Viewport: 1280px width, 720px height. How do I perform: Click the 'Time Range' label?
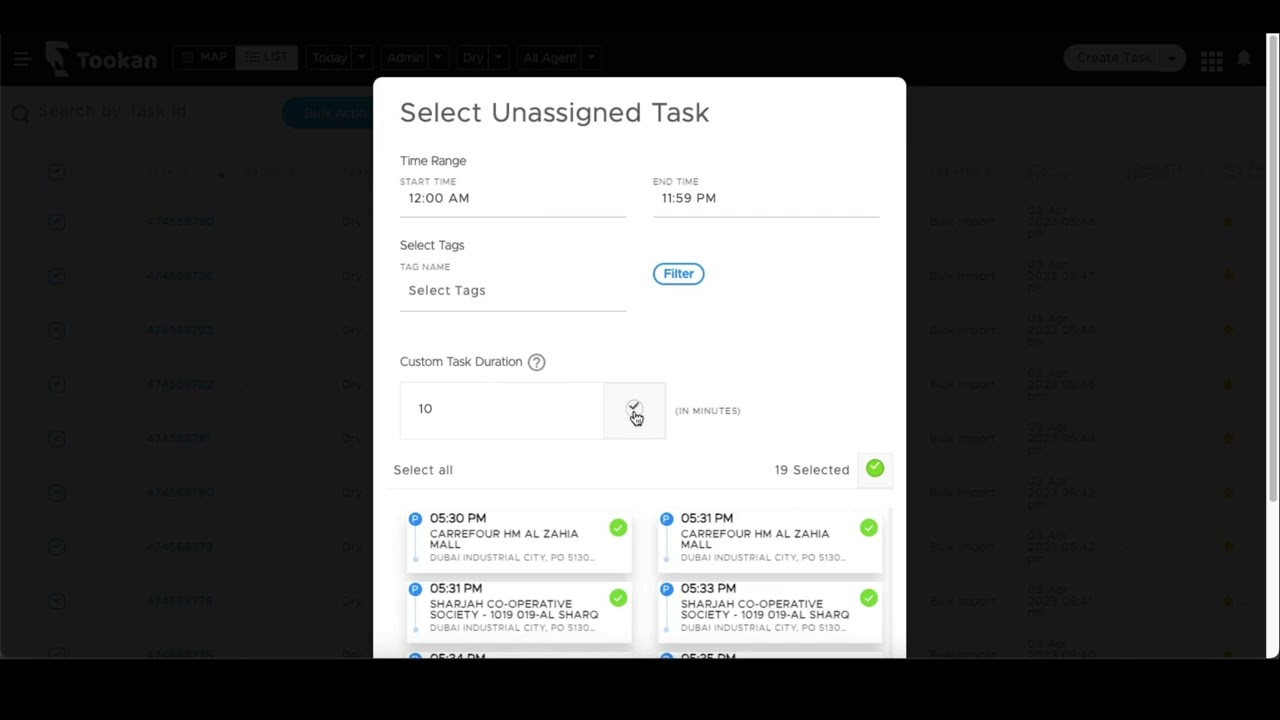[x=433, y=161]
